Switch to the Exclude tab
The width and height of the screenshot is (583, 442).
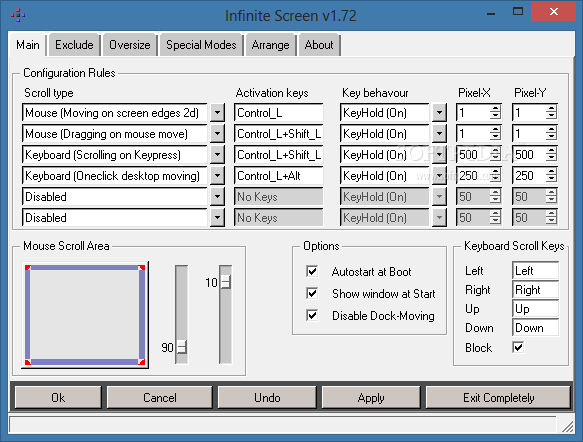(74, 45)
